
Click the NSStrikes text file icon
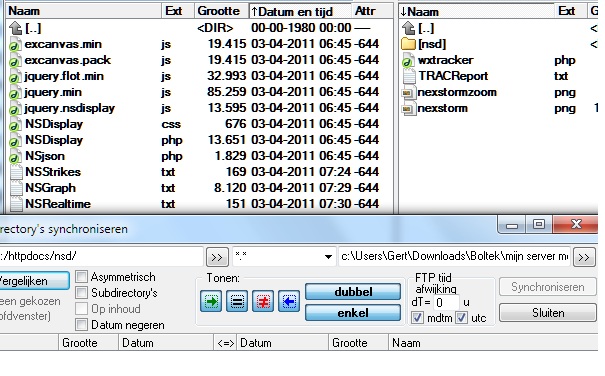point(15,172)
